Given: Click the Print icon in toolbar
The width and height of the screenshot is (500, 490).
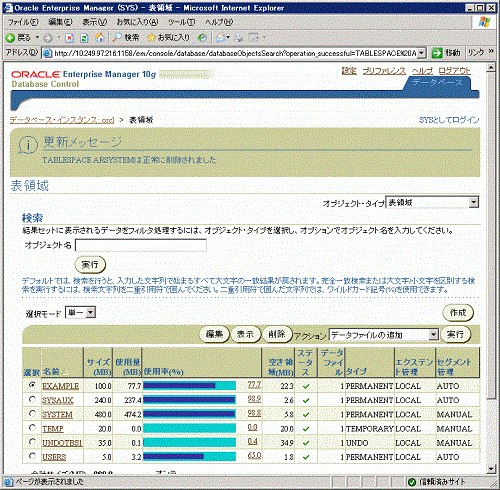Looking at the screenshot, I should point(239,37).
